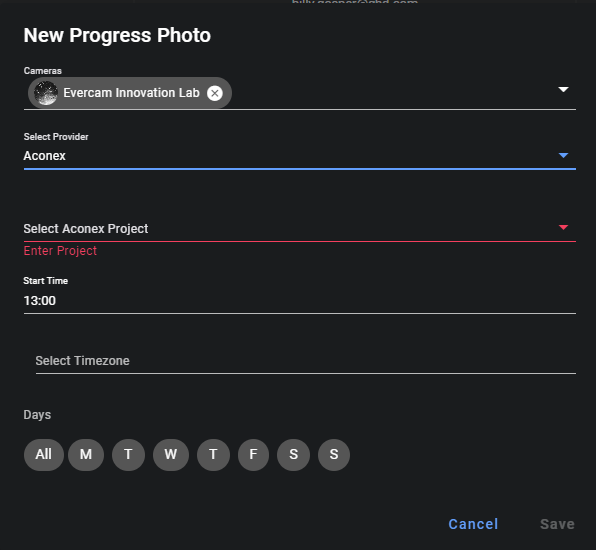Toggle the M (Monday) day chip
The image size is (596, 550).
tap(86, 455)
